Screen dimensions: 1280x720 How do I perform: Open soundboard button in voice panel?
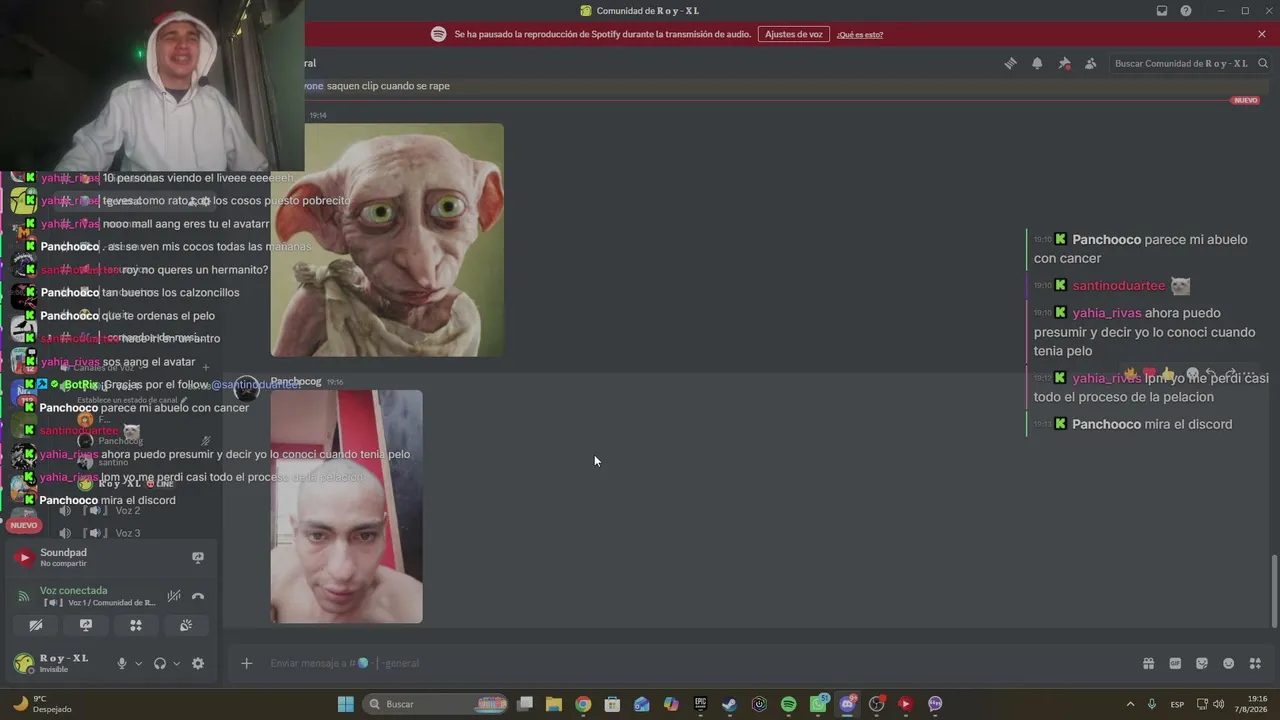pos(186,625)
